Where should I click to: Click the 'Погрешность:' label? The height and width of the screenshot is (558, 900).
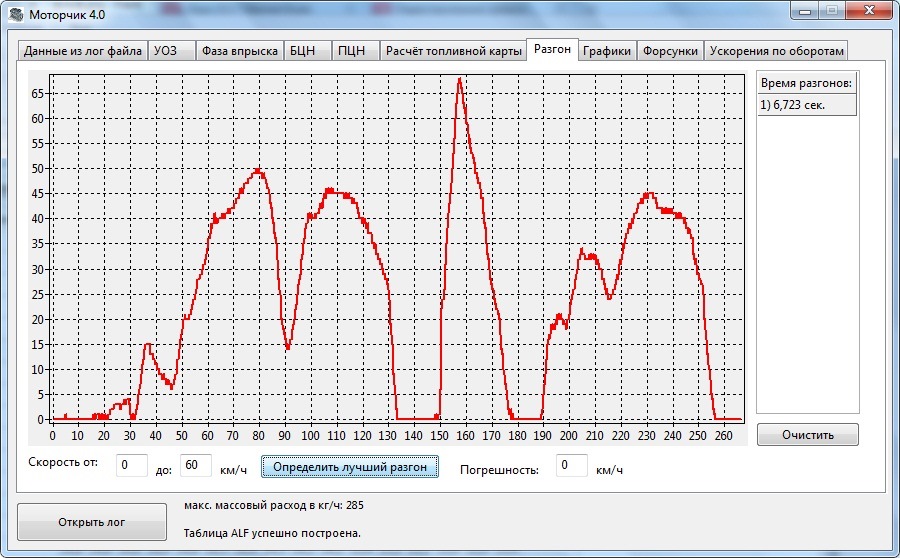(499, 470)
